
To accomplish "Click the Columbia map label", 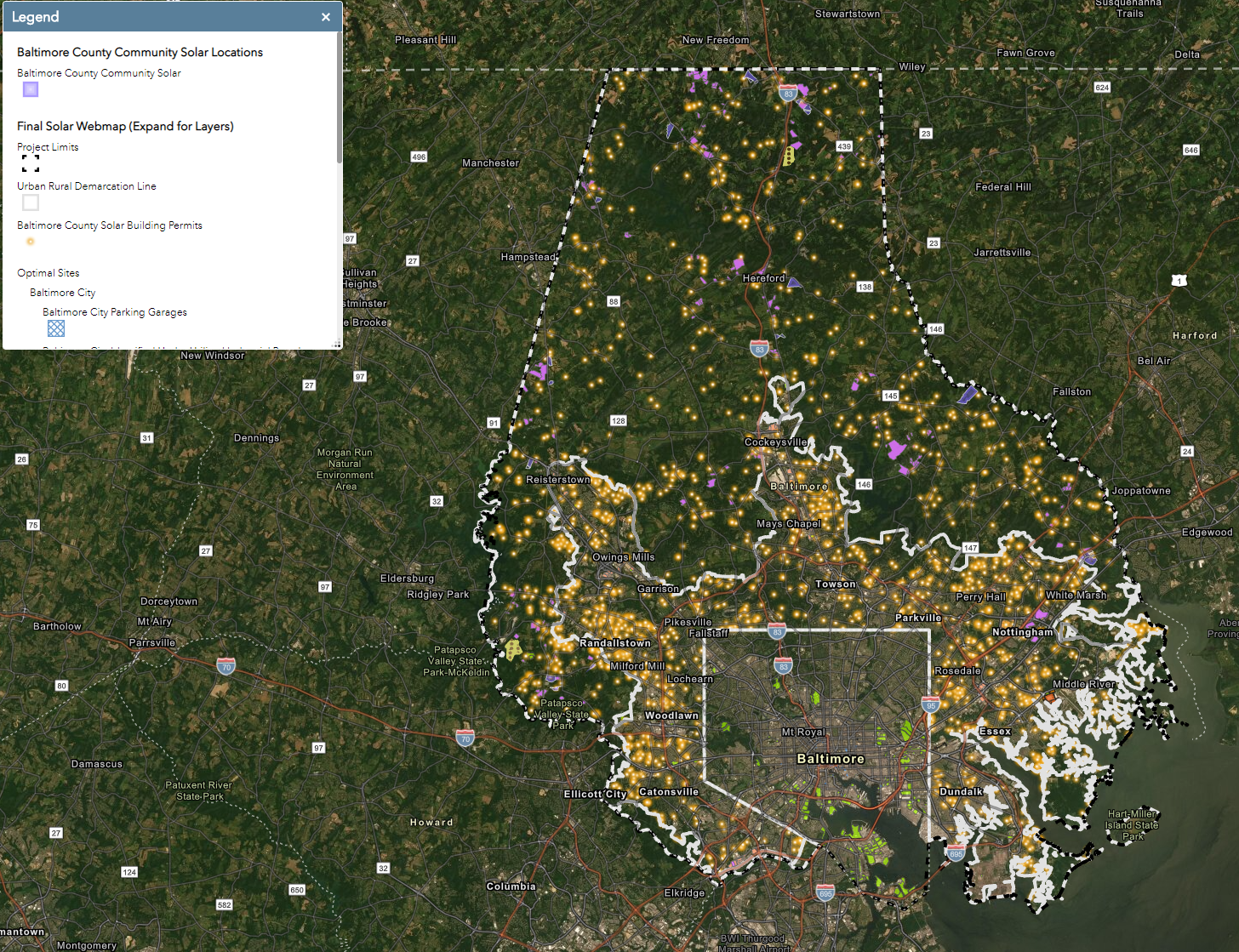I will pos(511,886).
